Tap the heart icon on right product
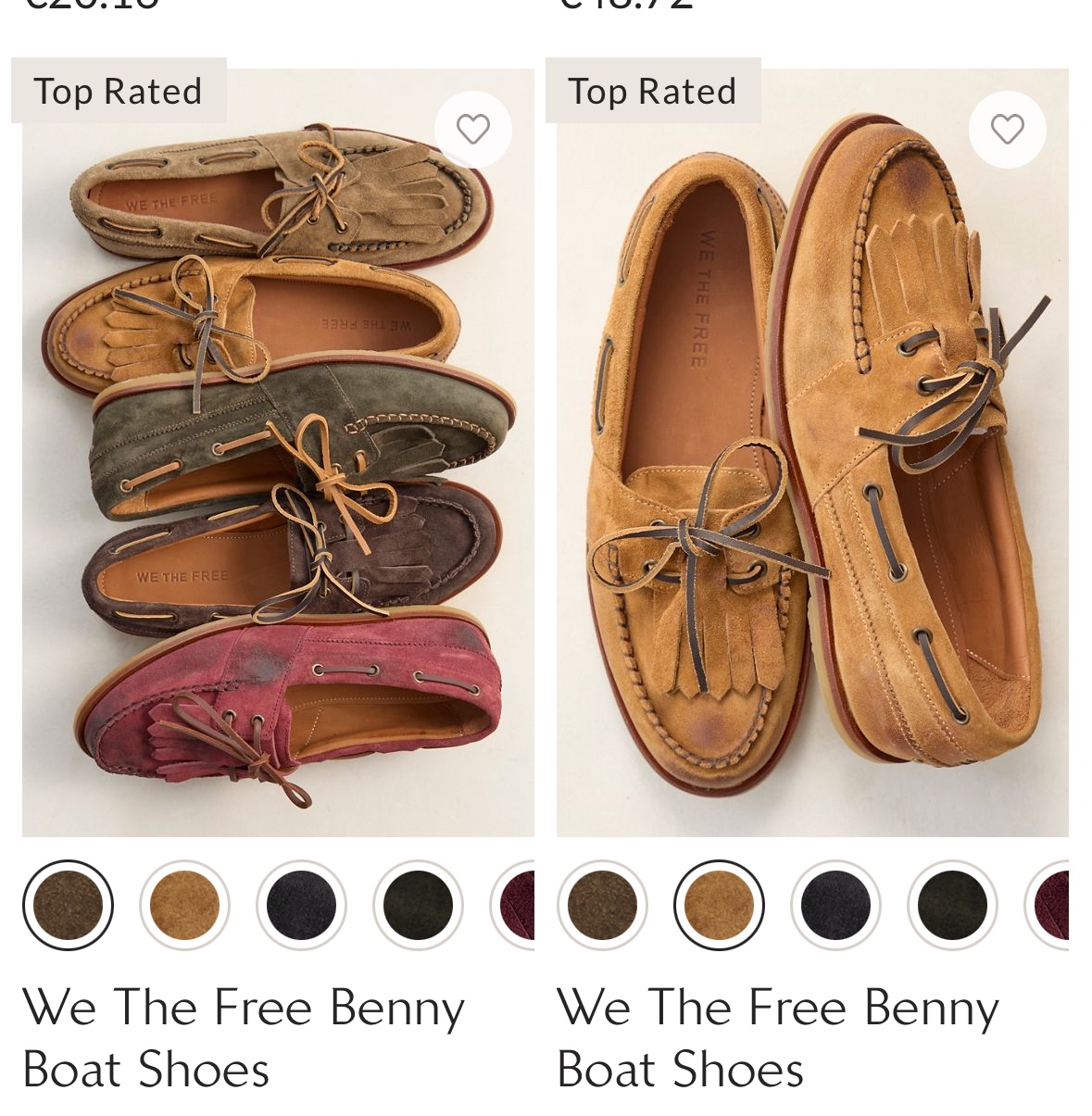The width and height of the screenshot is (1092, 1116). pos(1007,130)
